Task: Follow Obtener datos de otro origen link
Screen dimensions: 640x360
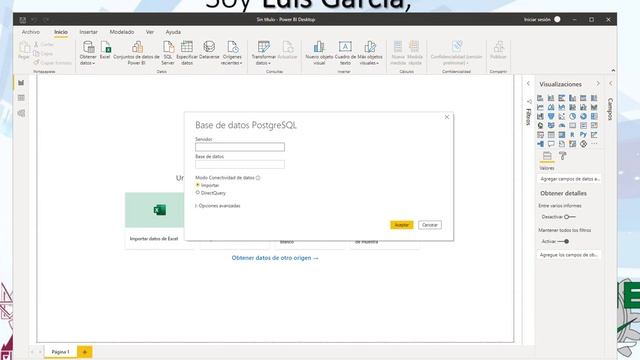Action: pyautogui.click(x=275, y=258)
